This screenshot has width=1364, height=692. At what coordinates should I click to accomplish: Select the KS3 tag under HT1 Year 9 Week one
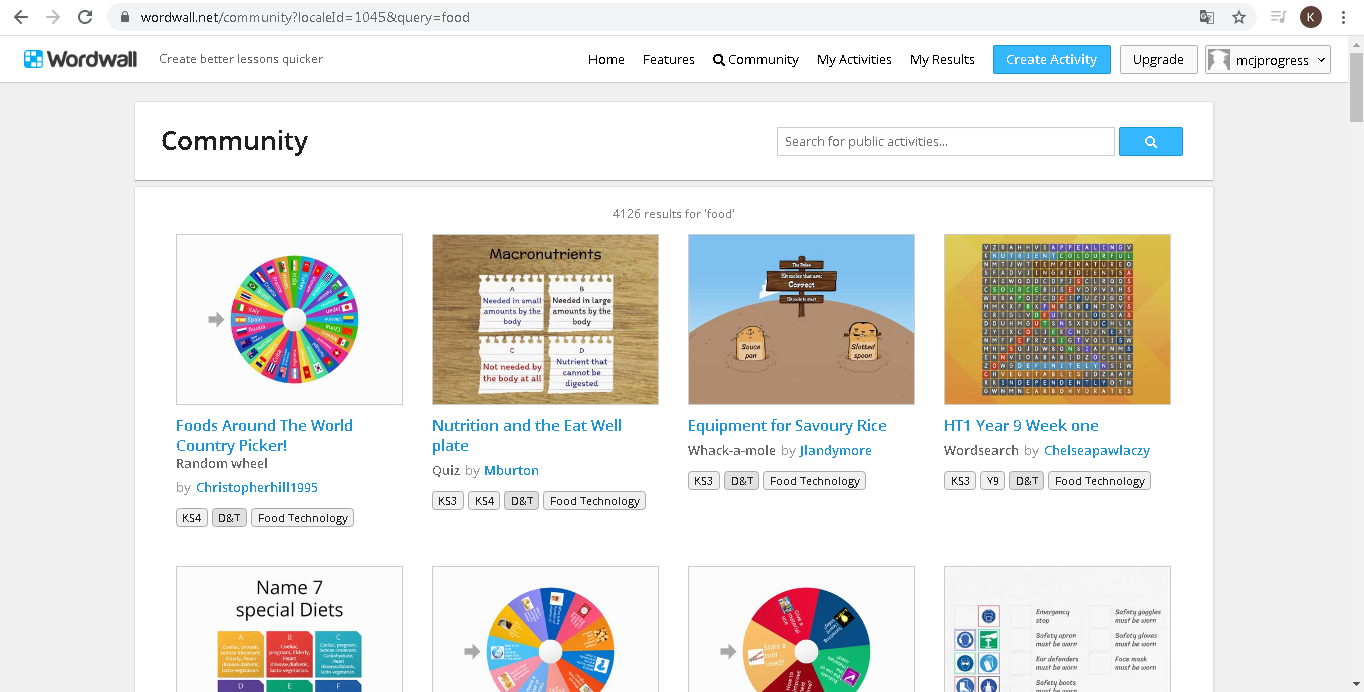click(959, 481)
